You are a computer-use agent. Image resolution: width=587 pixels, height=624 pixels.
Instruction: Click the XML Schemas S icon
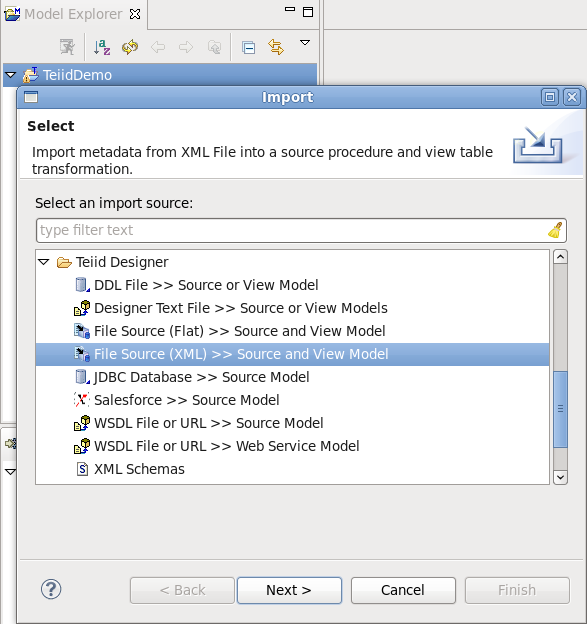[x=82, y=469]
